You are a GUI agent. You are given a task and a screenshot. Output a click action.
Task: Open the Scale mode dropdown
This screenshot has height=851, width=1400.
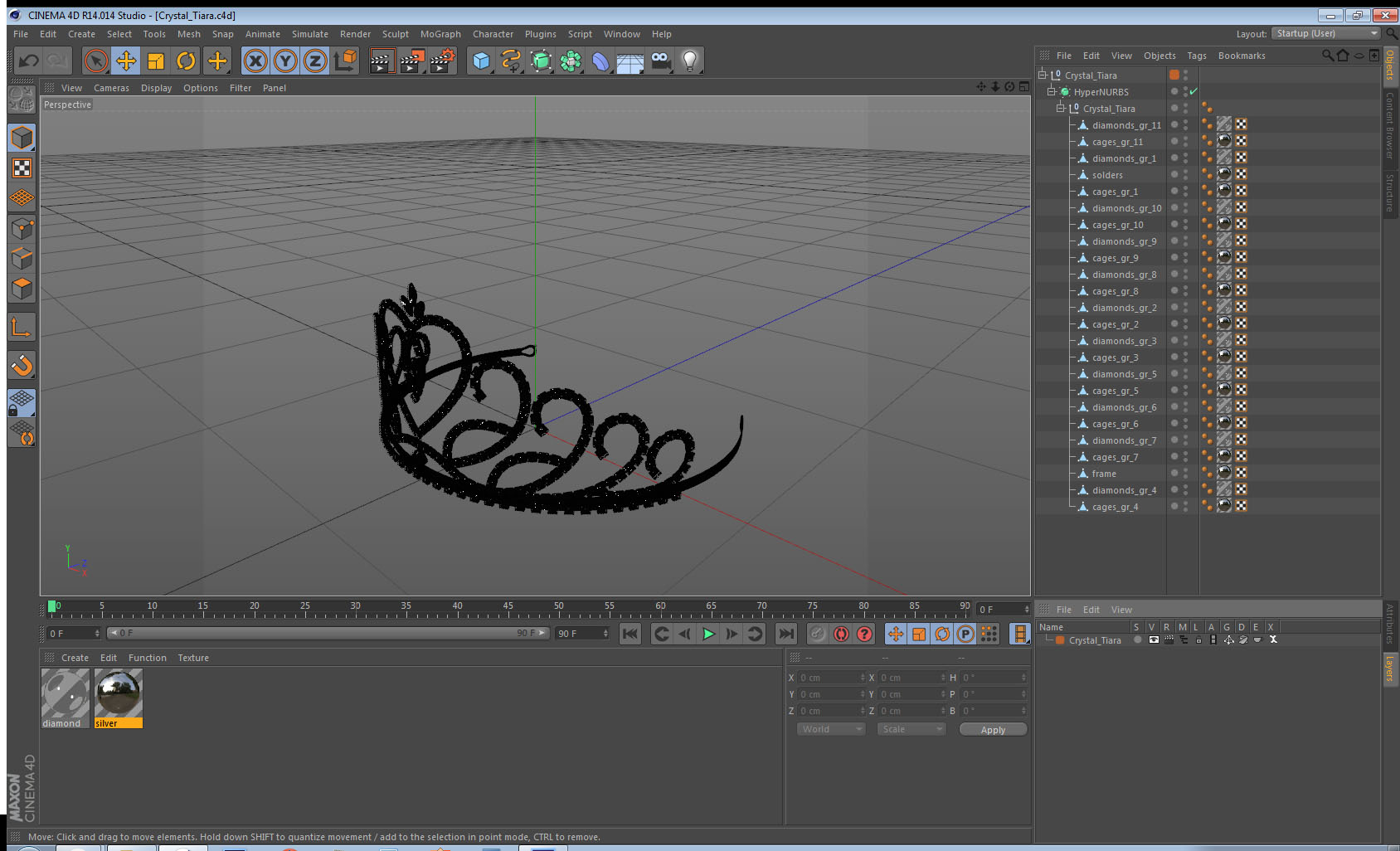point(911,729)
